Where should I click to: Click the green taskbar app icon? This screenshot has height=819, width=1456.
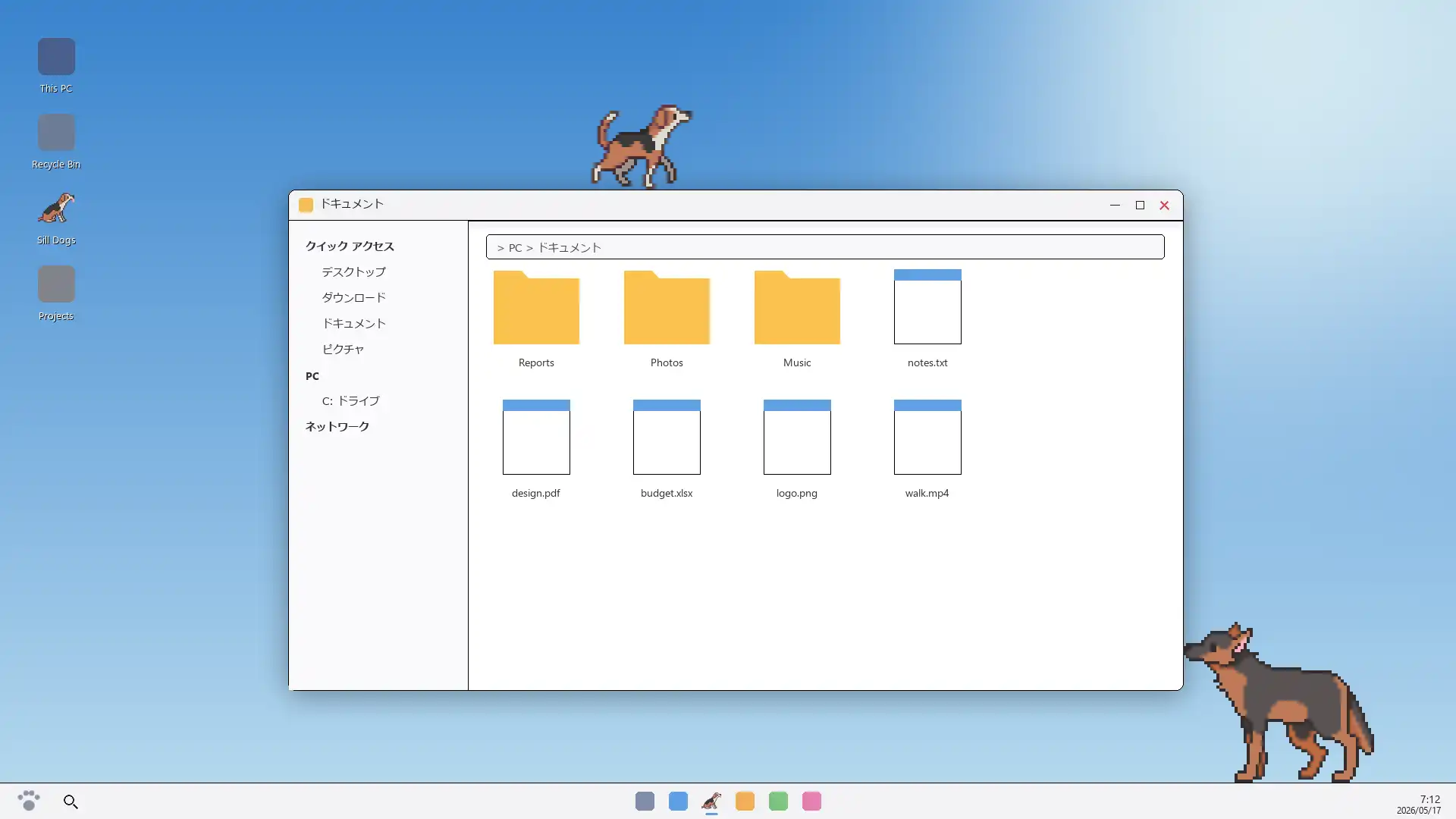(778, 801)
